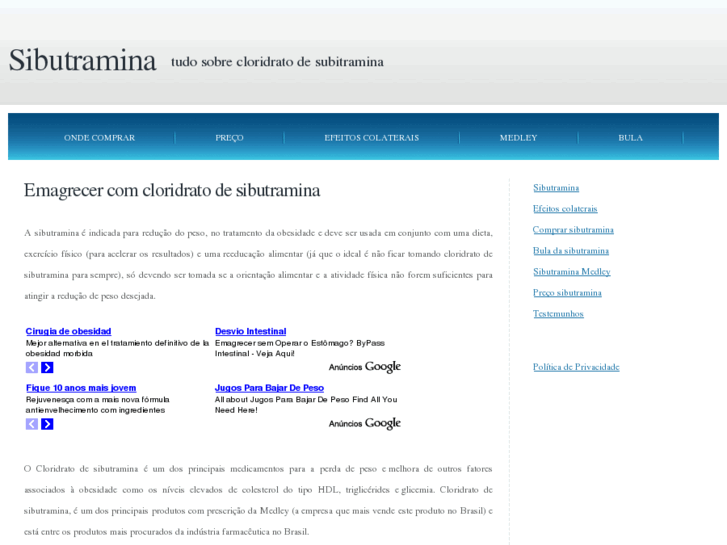Open the Testemunhos sidebar link
Viewport: 727px width, 545px height.
point(558,314)
